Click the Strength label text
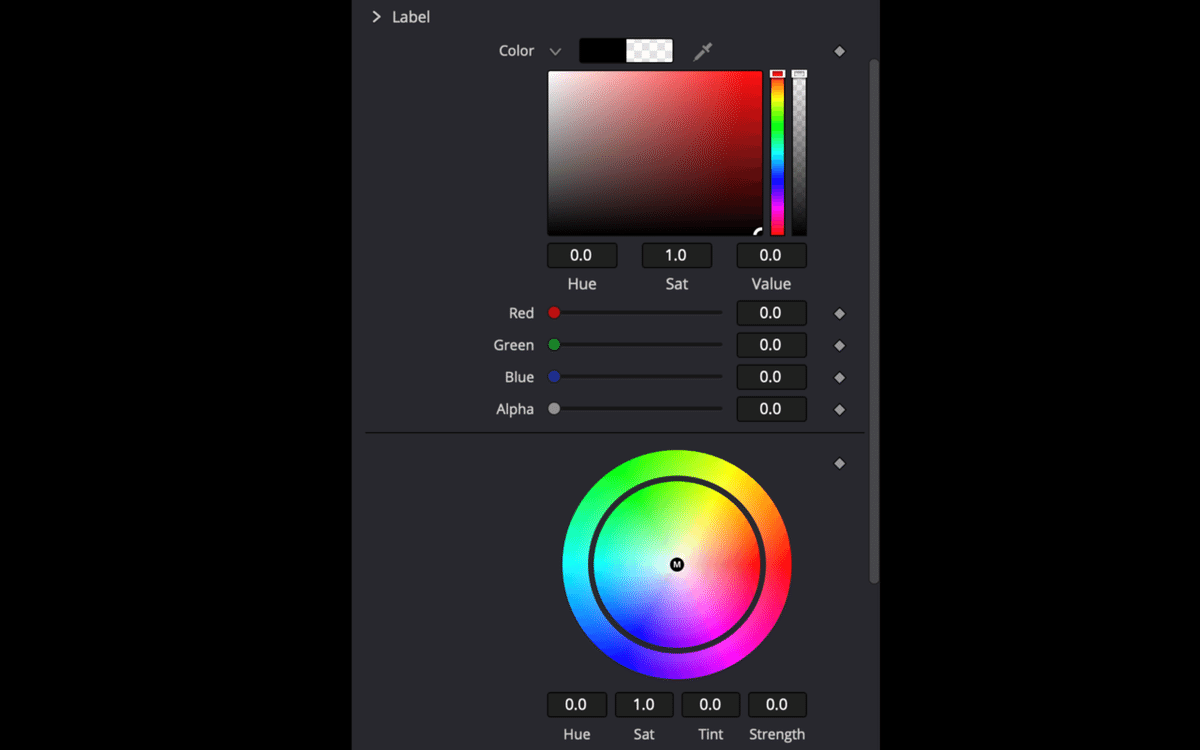Viewport: 1200px width, 750px height. [777, 734]
